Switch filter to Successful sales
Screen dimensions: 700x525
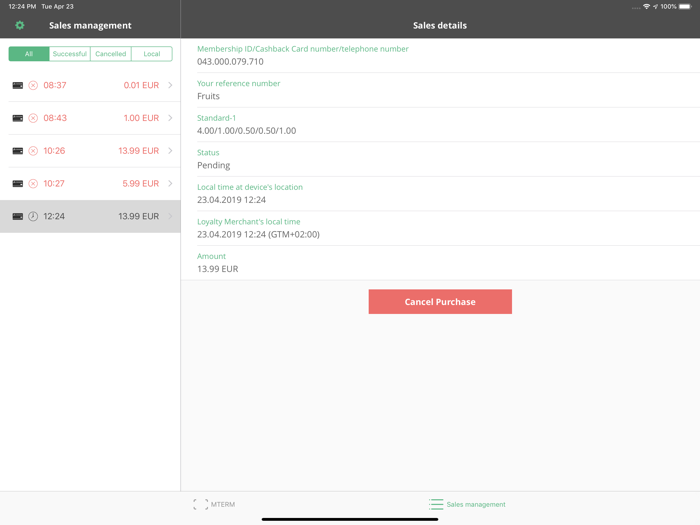70,54
